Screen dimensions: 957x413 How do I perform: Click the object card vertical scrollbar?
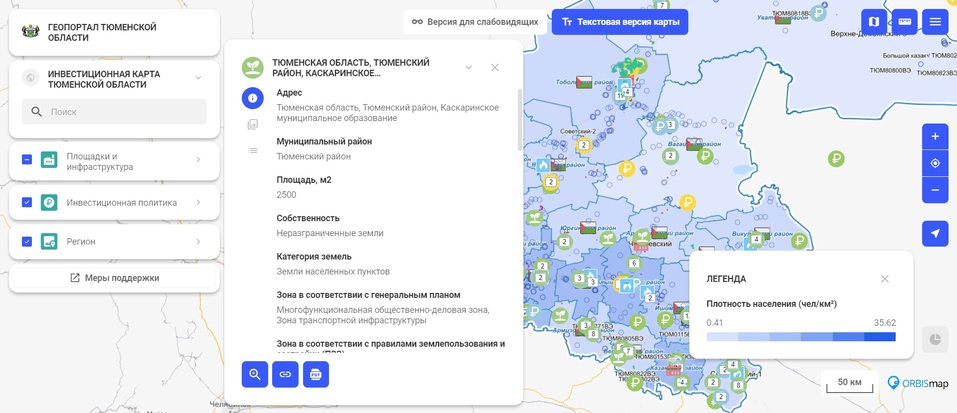click(520, 120)
